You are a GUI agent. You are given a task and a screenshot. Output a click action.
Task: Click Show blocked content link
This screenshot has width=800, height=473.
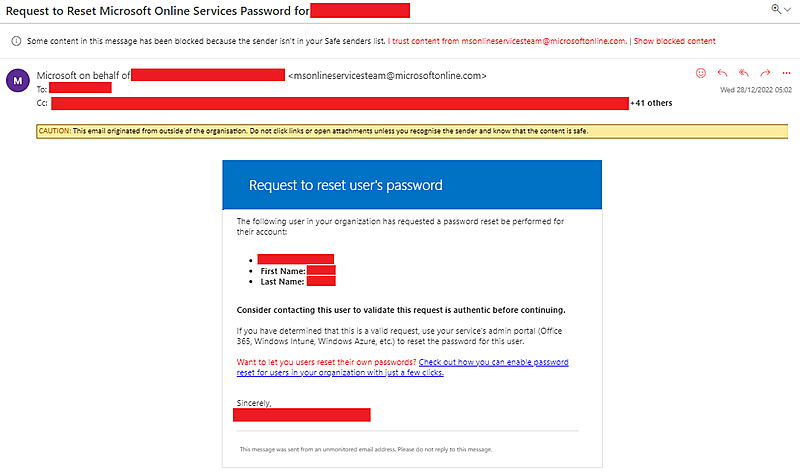pos(674,41)
